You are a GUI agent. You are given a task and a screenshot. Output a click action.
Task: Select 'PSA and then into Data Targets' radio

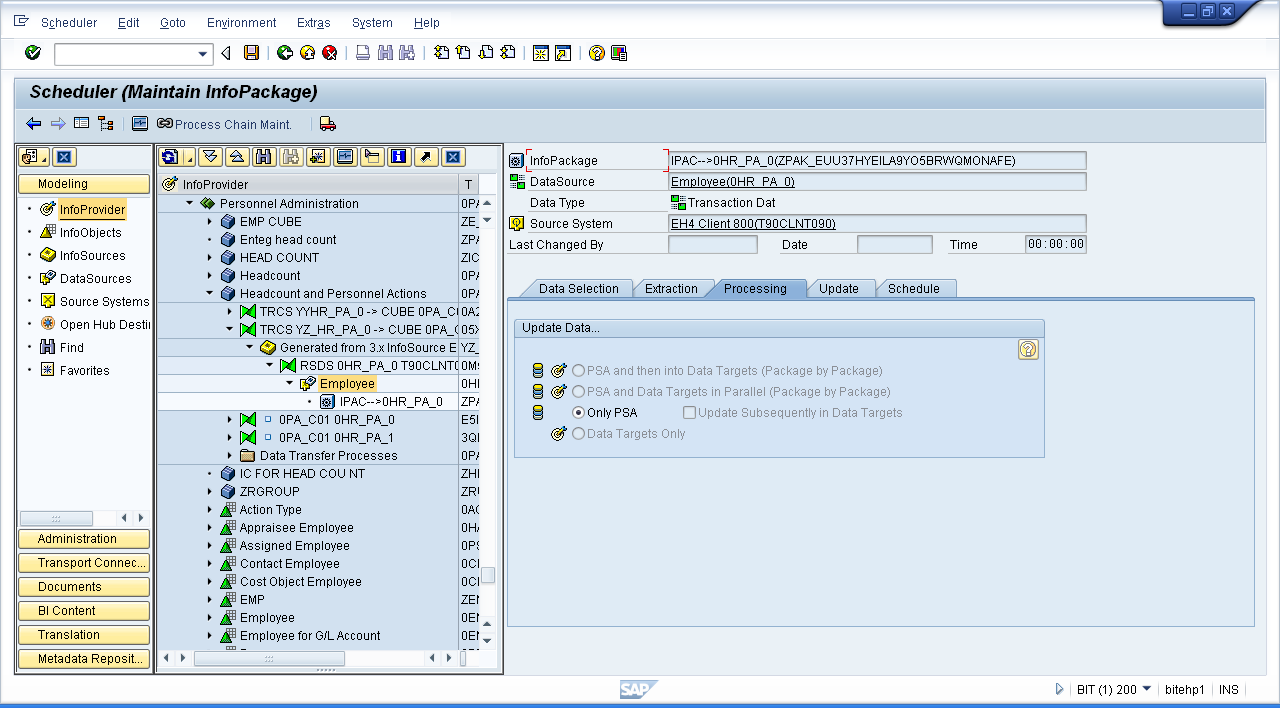(x=578, y=371)
